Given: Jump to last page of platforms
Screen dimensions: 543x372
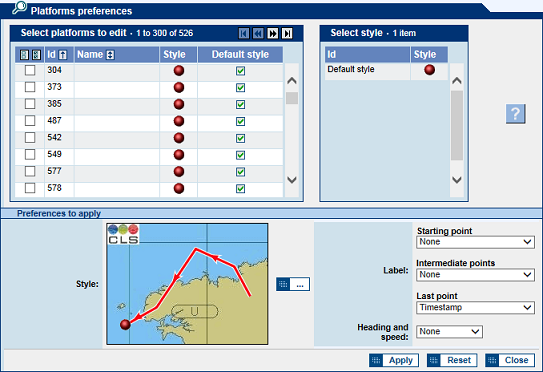Looking at the screenshot, I should (287, 33).
